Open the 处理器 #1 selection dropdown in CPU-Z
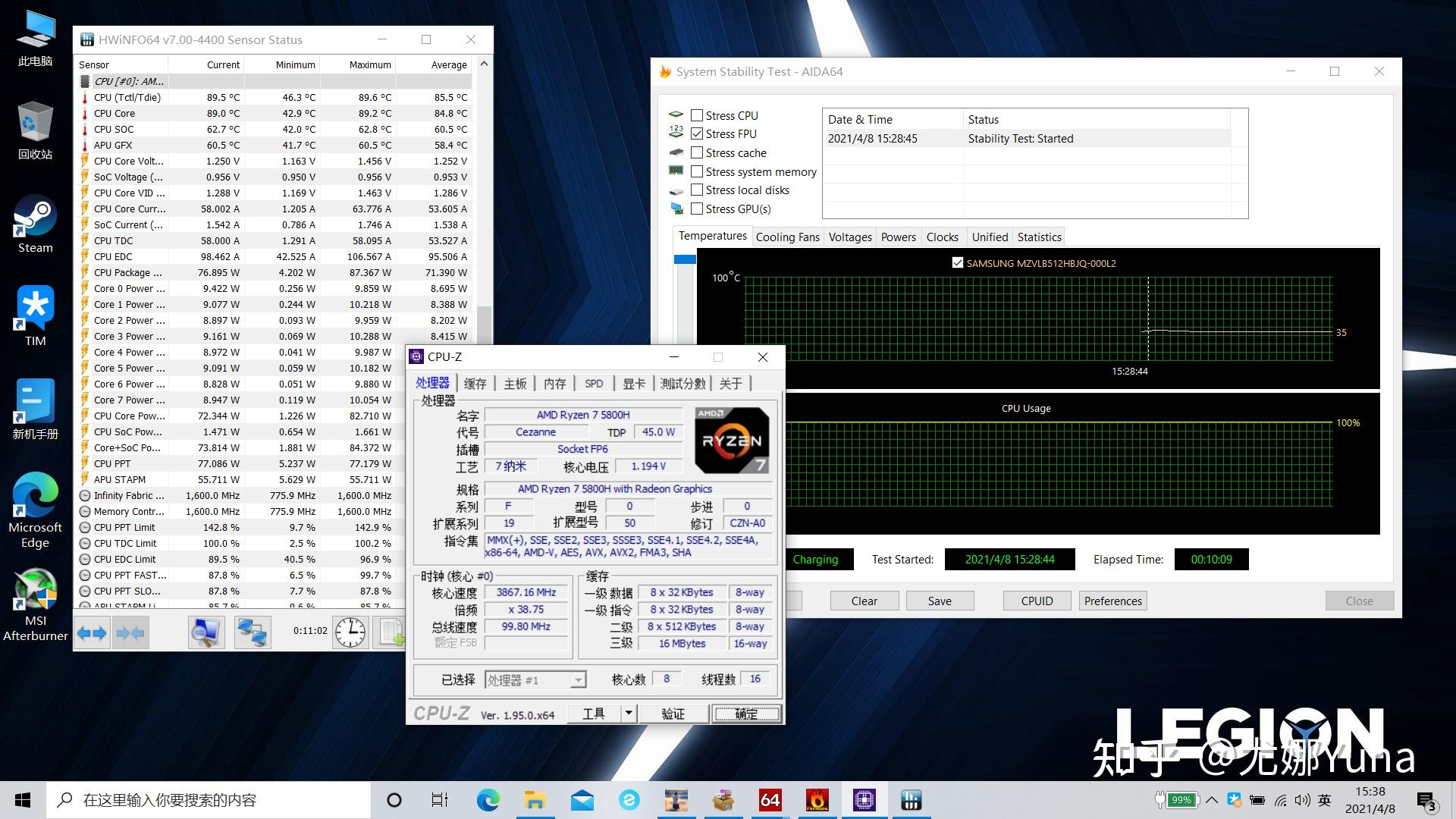The height and width of the screenshot is (819, 1456). coord(578,680)
